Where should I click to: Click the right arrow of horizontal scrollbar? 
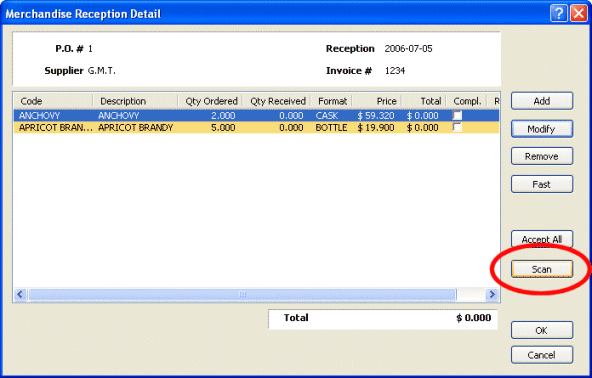(492, 294)
